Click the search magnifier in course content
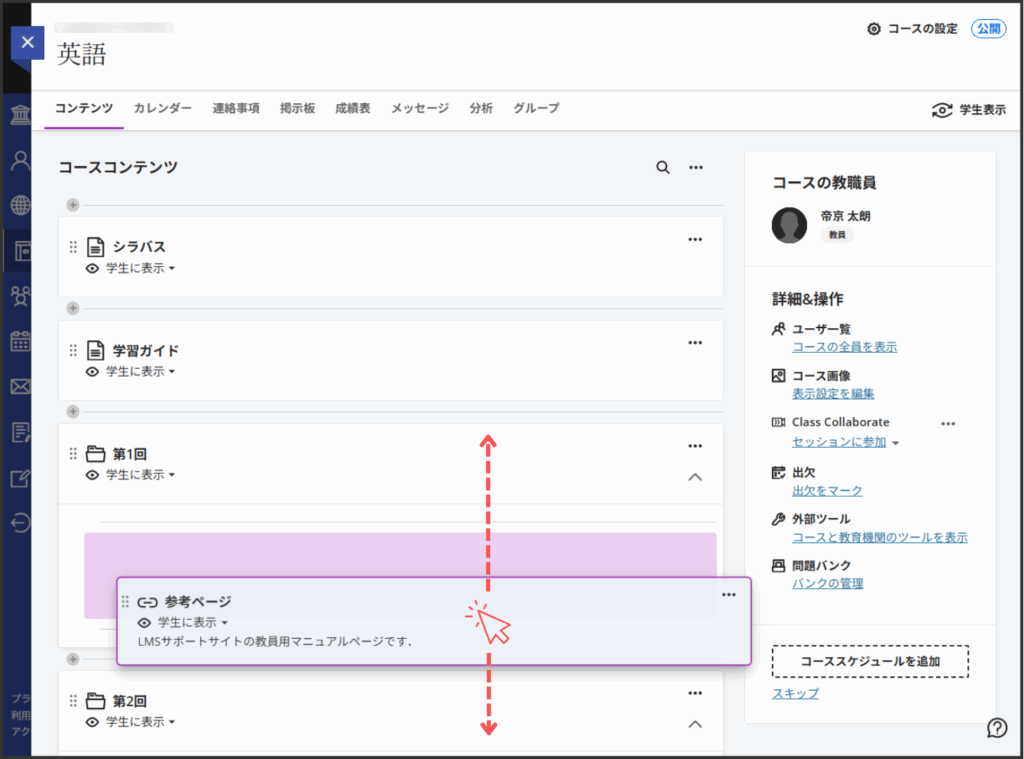The width and height of the screenshot is (1024, 759). click(x=663, y=168)
